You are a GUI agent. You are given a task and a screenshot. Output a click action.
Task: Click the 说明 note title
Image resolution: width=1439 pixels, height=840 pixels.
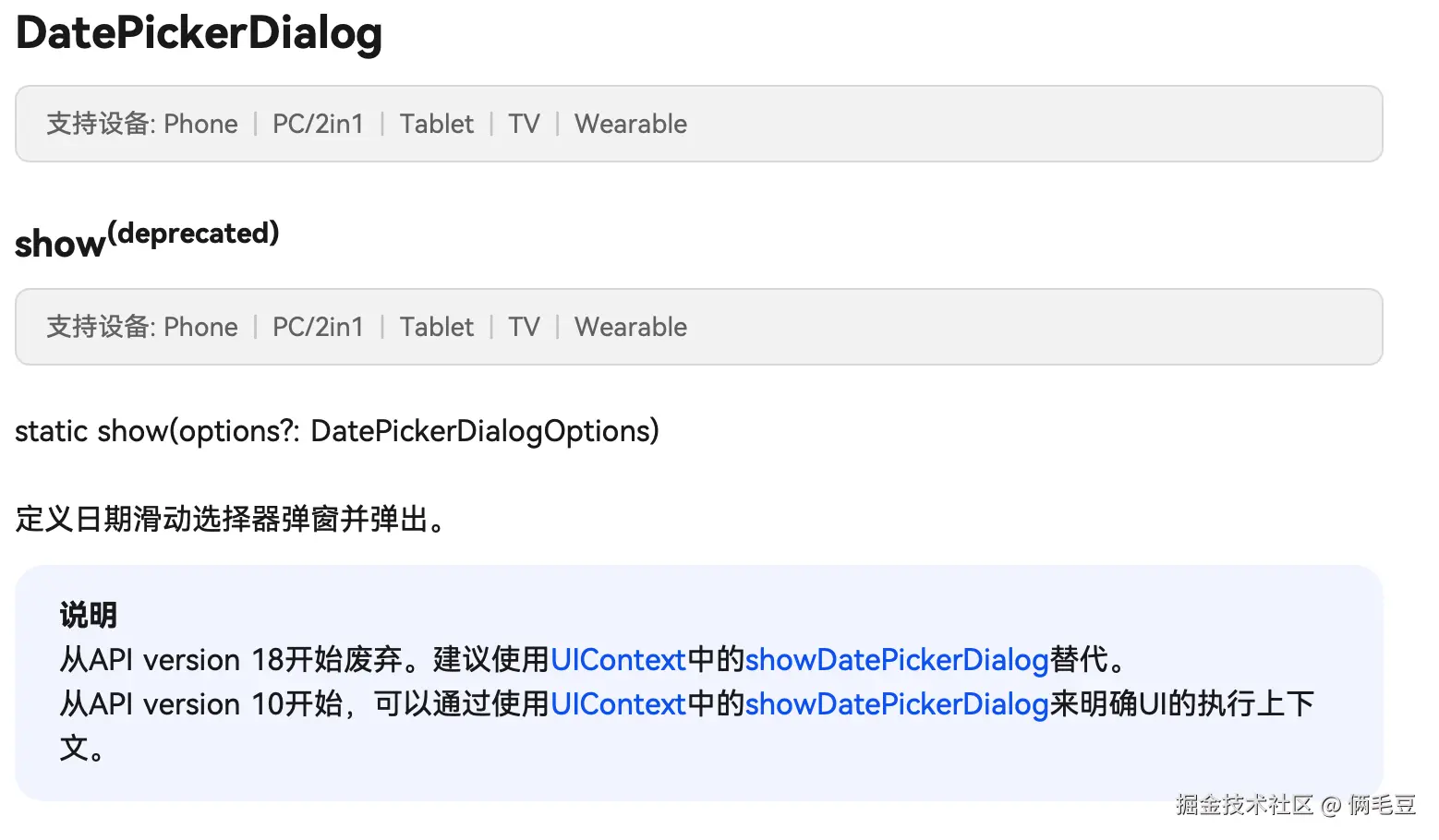(x=88, y=615)
